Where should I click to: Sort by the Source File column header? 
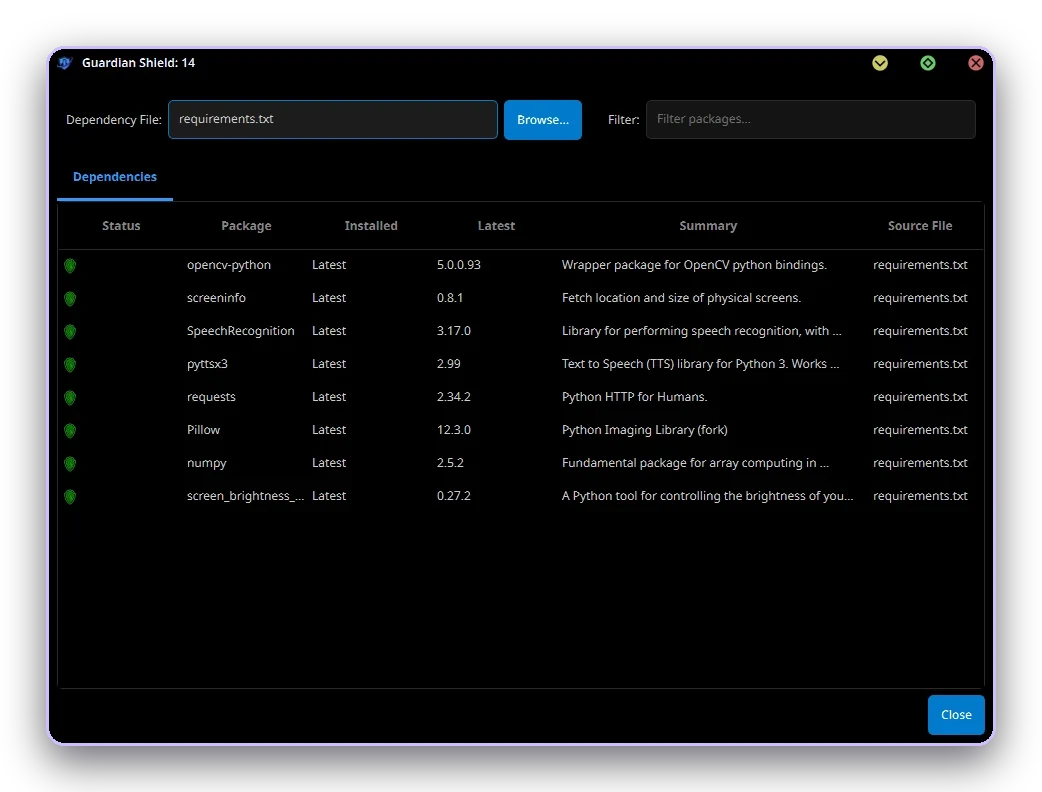tap(920, 226)
